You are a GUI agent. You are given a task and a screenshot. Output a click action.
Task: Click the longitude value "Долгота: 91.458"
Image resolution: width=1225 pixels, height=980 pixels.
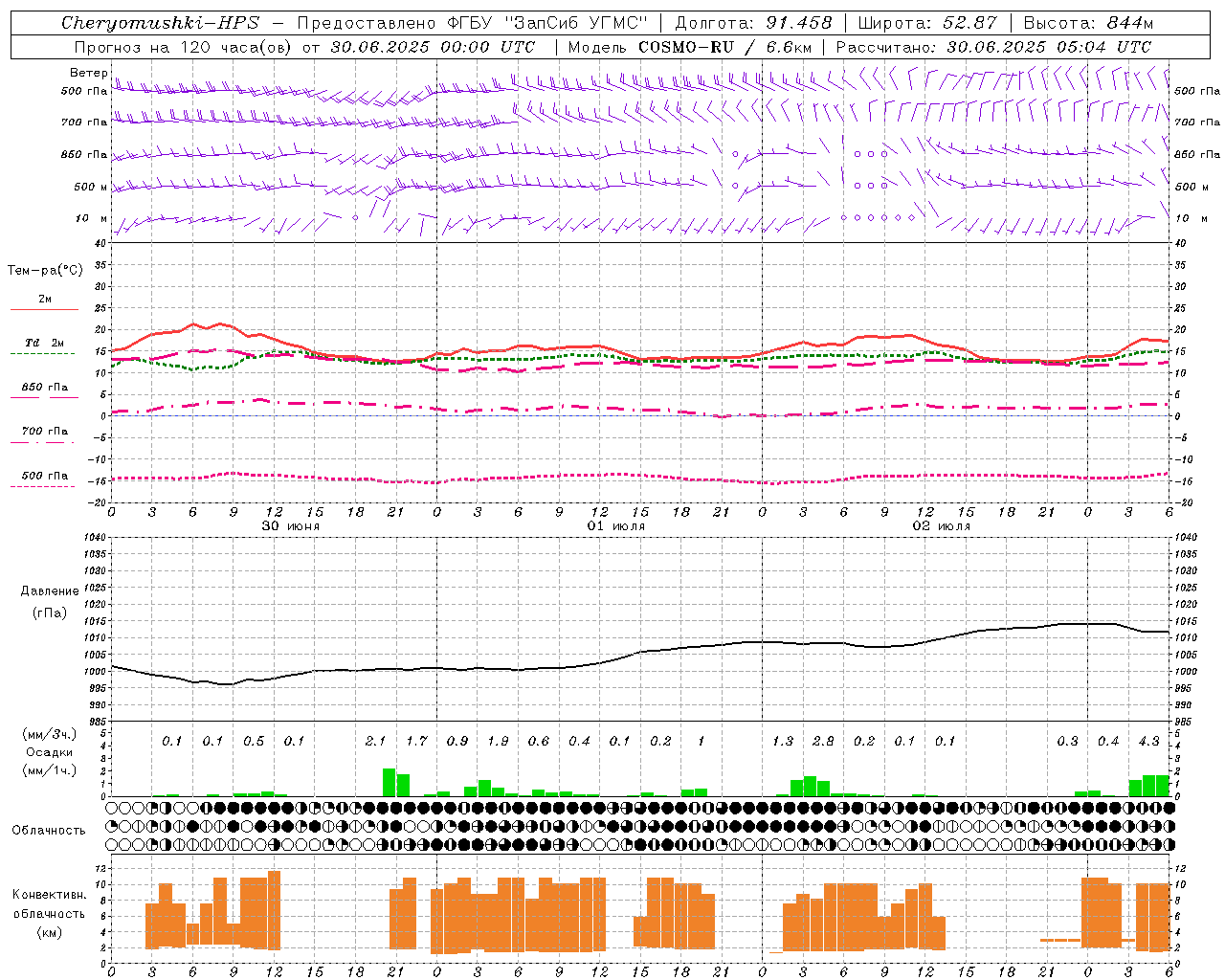pyautogui.click(x=754, y=23)
